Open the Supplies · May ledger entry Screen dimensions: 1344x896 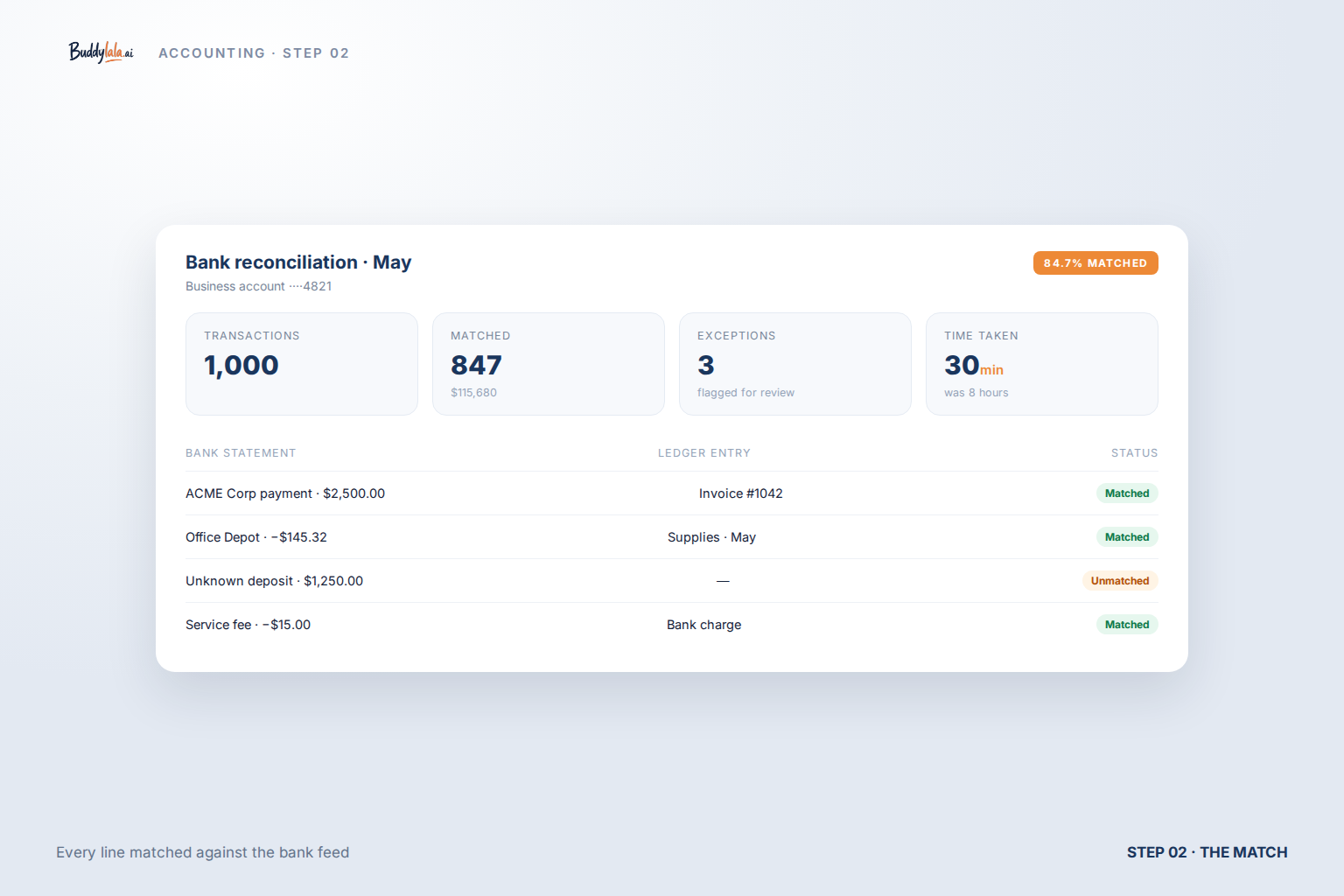[x=711, y=537]
